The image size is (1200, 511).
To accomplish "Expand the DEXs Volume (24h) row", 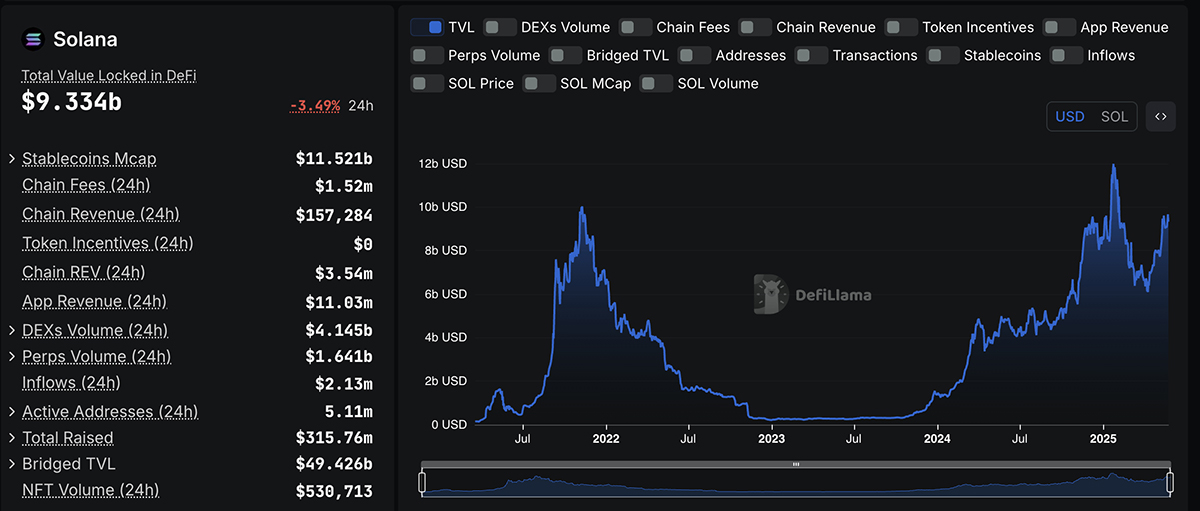I will (x=12, y=330).
